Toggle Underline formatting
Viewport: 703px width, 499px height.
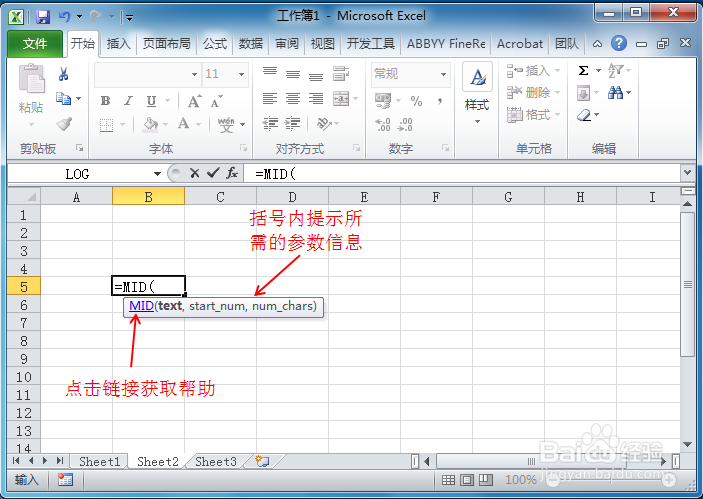[x=152, y=101]
